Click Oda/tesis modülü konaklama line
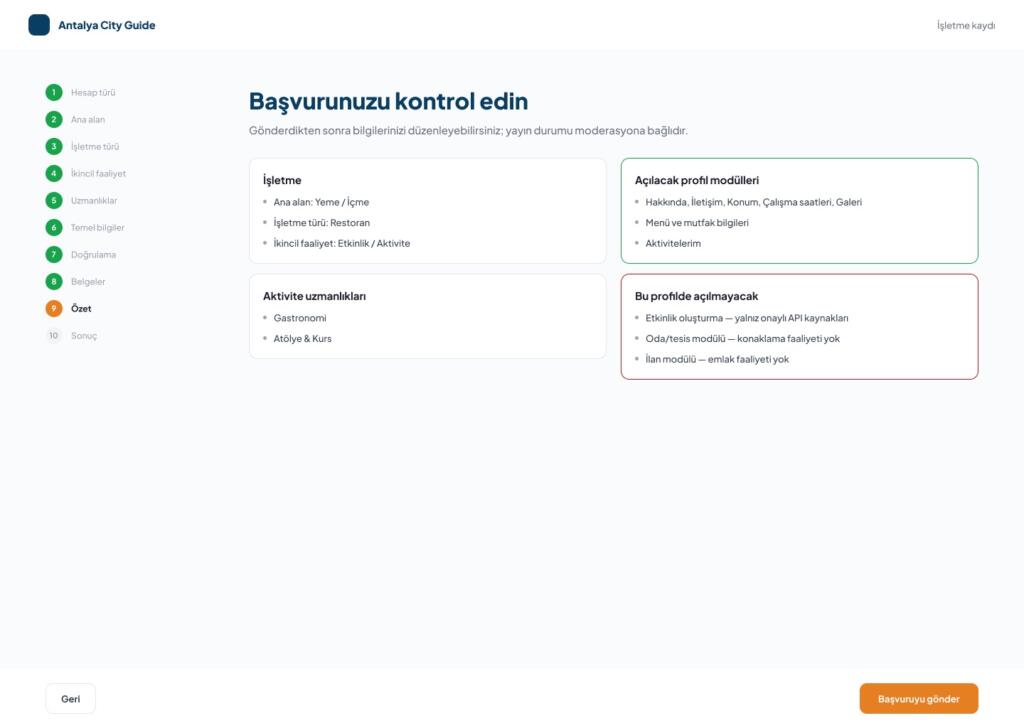The width and height of the screenshot is (1024, 728). click(x=743, y=339)
